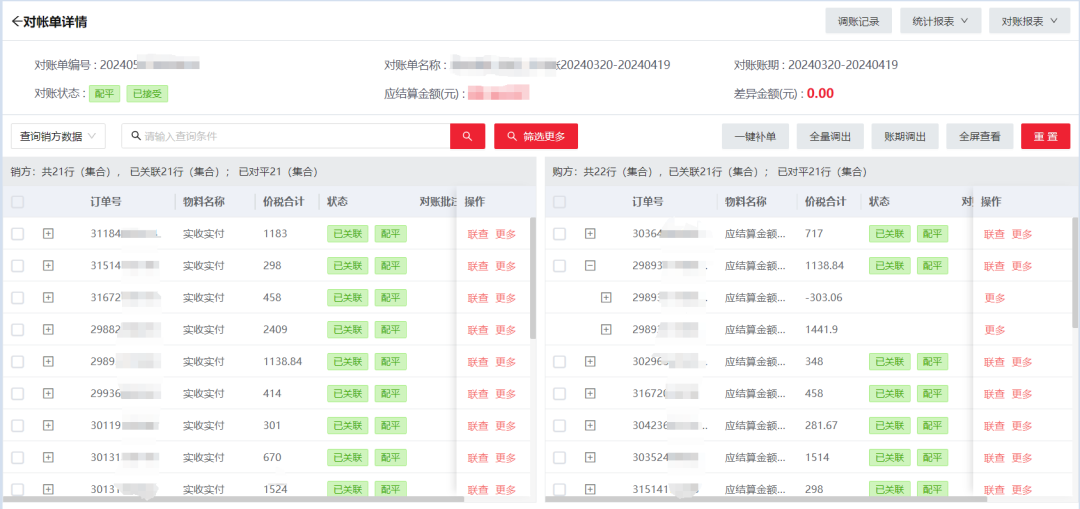Click the 筛选更多 filter button
Screen dimensions: 1080x509
click(x=536, y=136)
